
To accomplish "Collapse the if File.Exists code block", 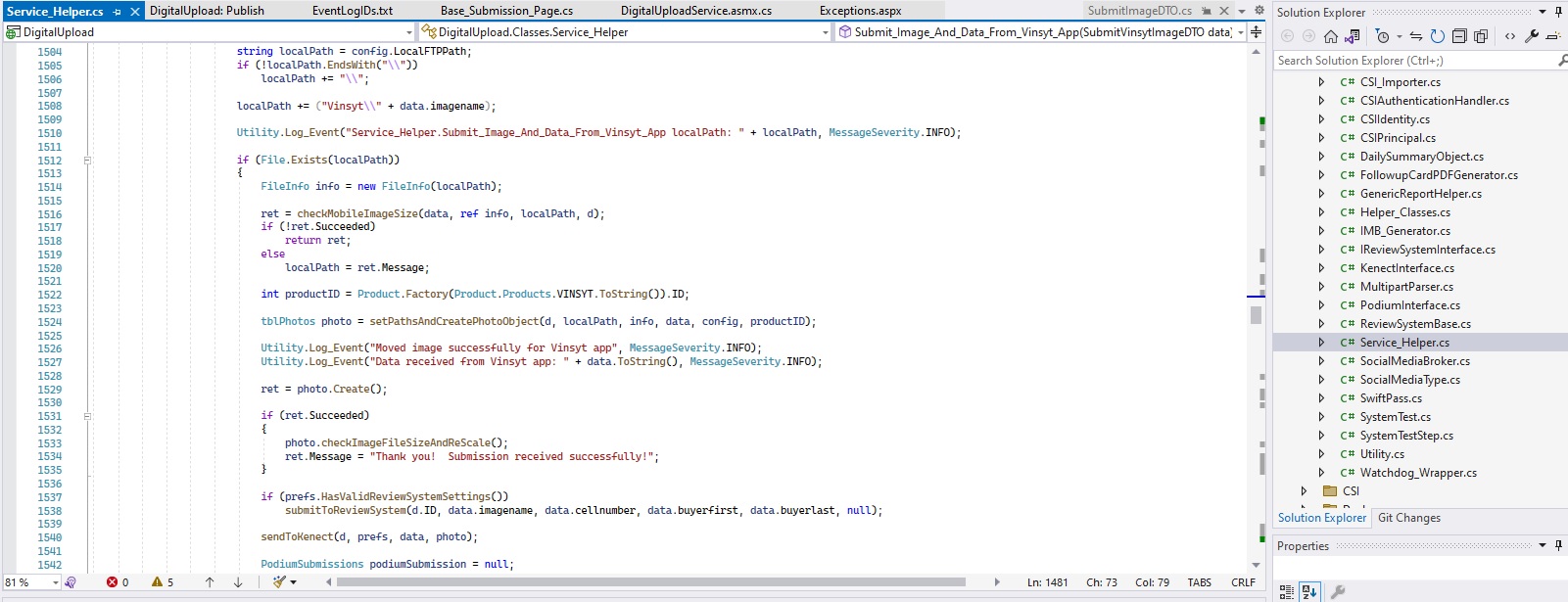I will (x=87, y=160).
